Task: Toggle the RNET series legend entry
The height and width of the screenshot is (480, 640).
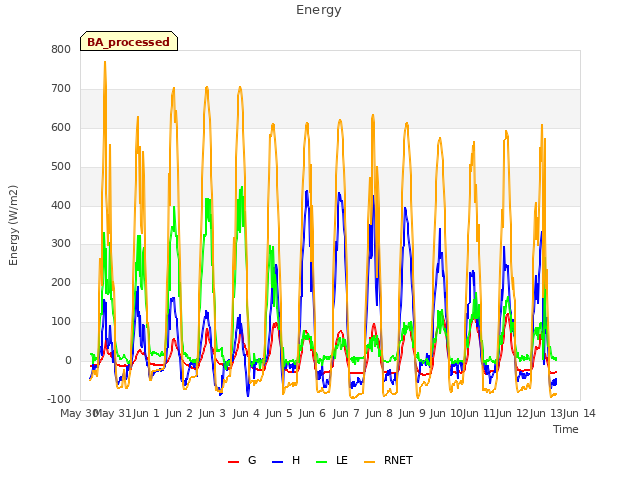Action: 388,460
